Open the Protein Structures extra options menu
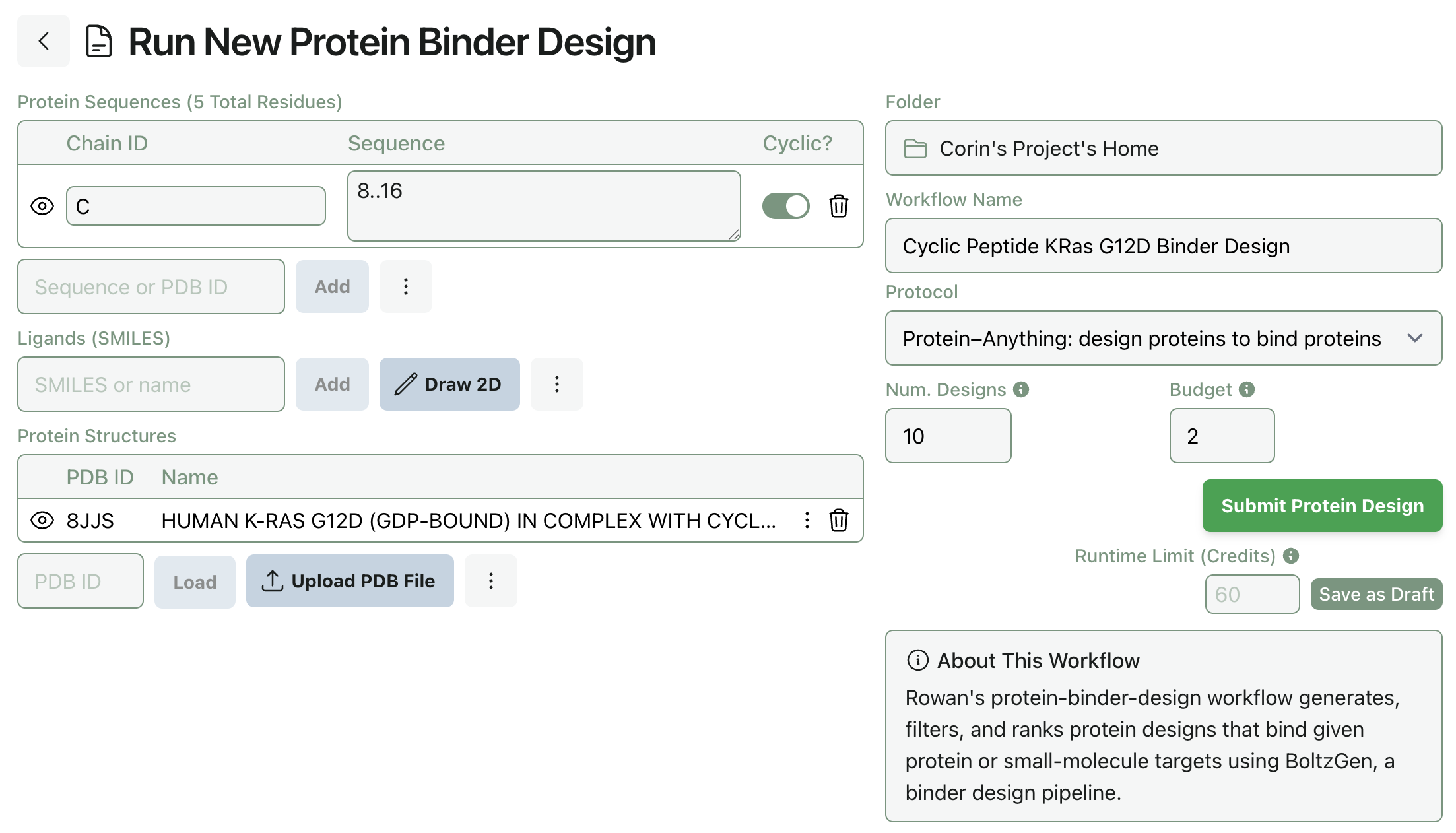Screen dimensions: 1456x833 [490, 581]
